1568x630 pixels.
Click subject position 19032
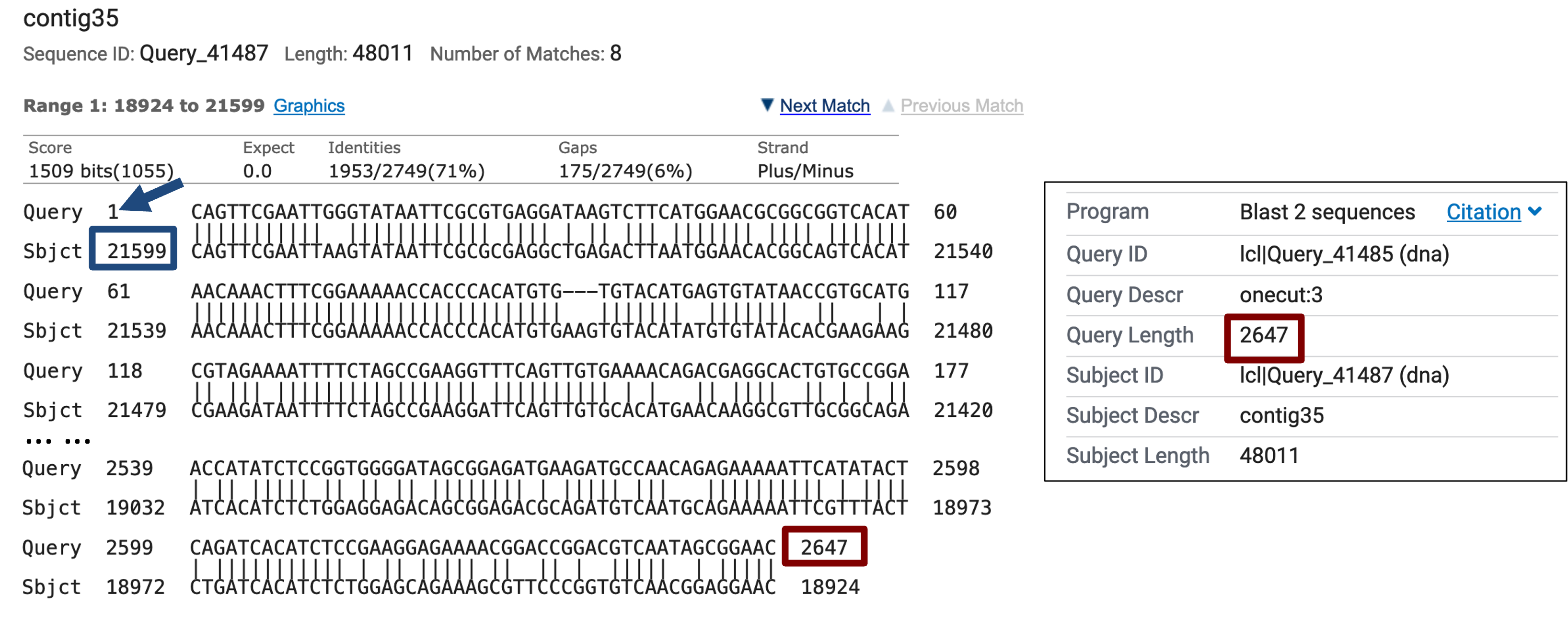point(135,507)
